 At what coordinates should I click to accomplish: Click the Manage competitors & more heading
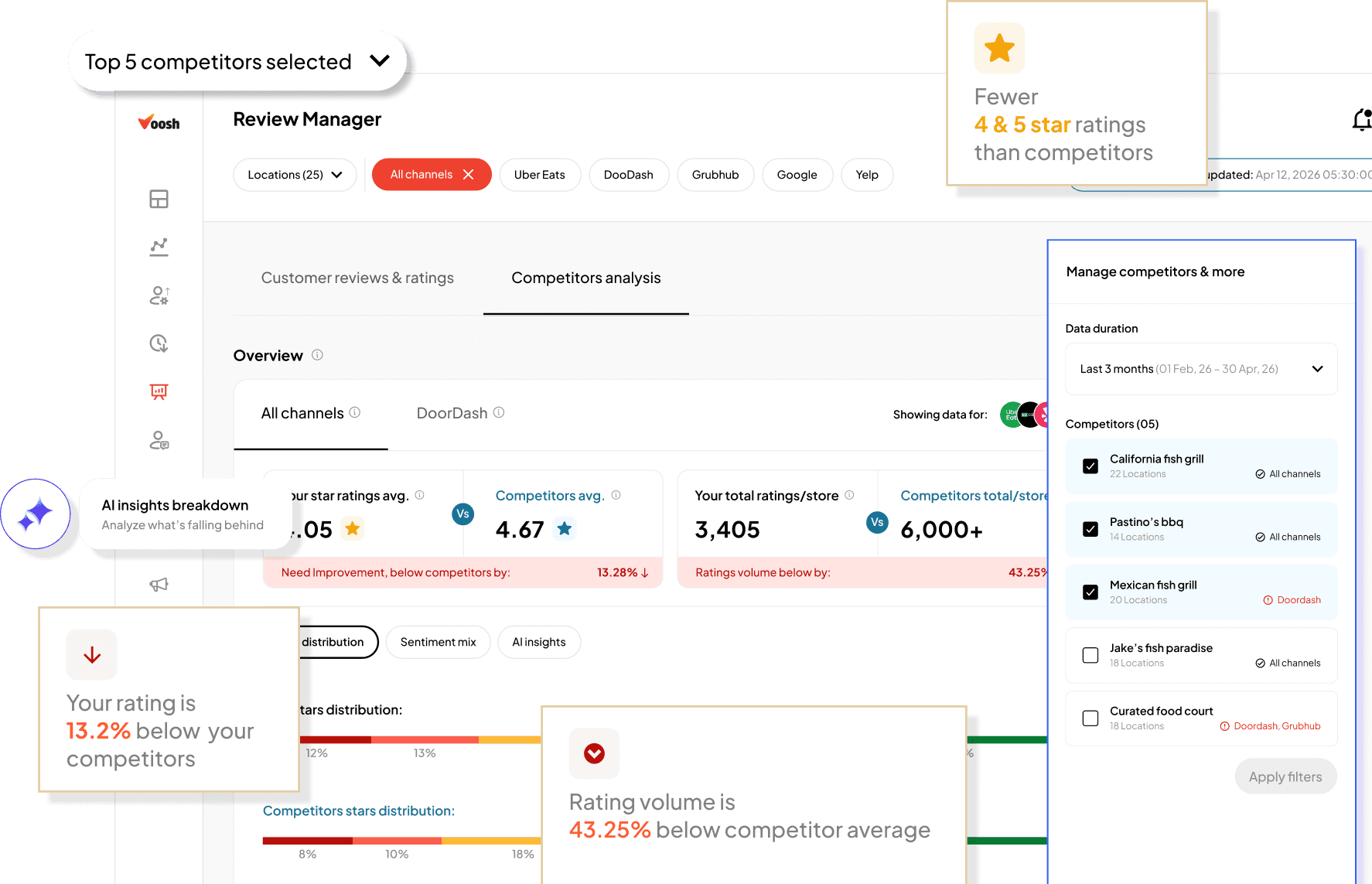pos(1155,271)
